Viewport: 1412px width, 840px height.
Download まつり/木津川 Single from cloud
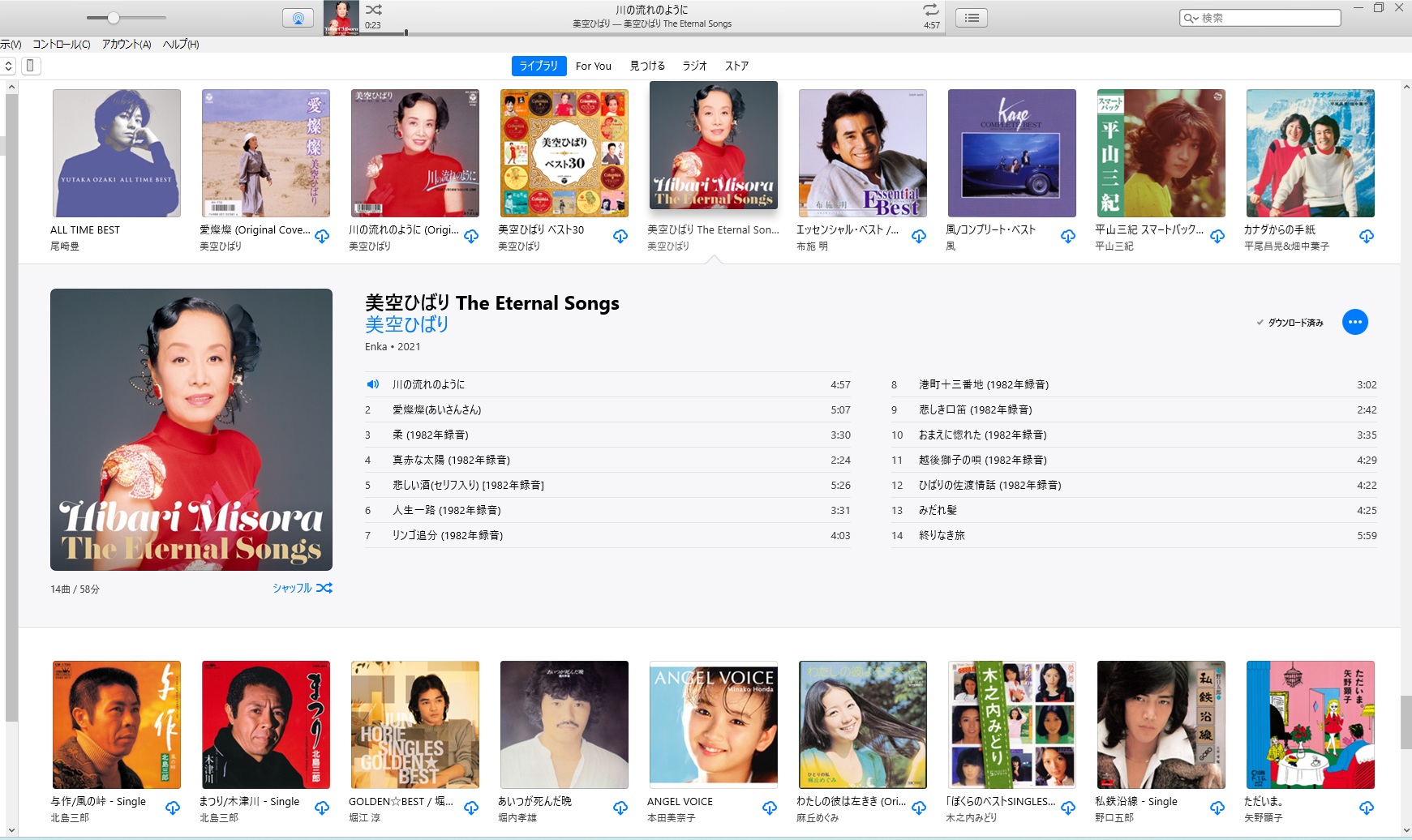(322, 808)
